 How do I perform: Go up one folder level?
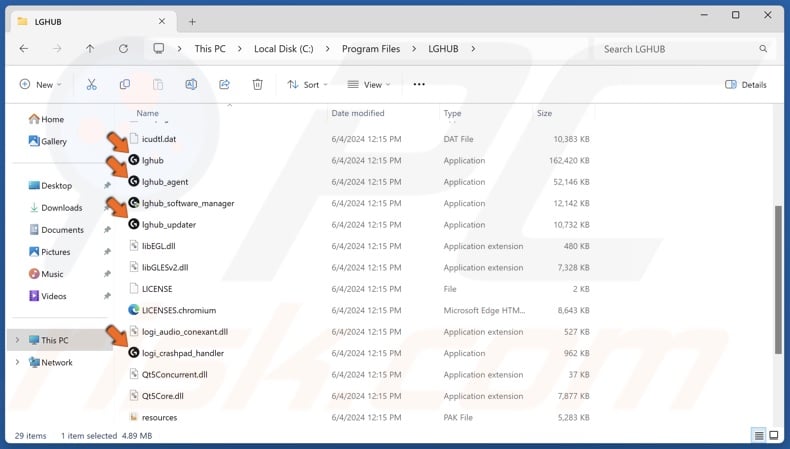[90, 49]
